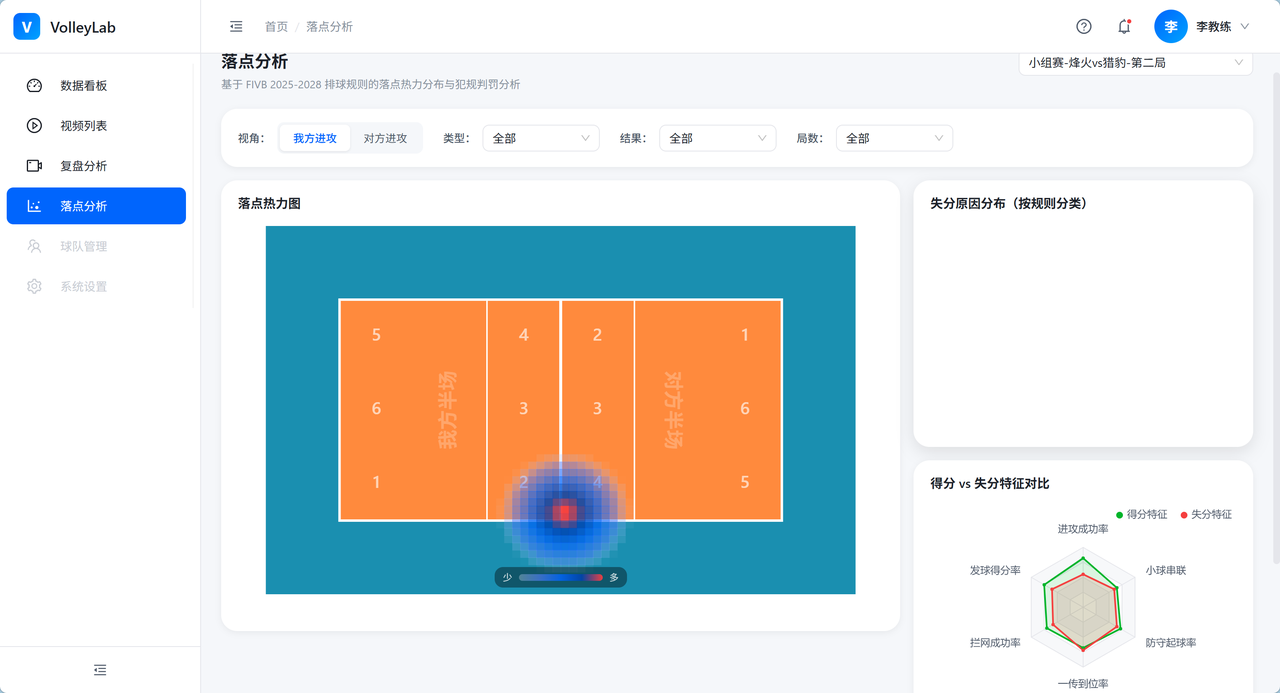This screenshot has height=693, width=1280.
Task: Open 数据看板 menu item
Action: tap(96, 86)
